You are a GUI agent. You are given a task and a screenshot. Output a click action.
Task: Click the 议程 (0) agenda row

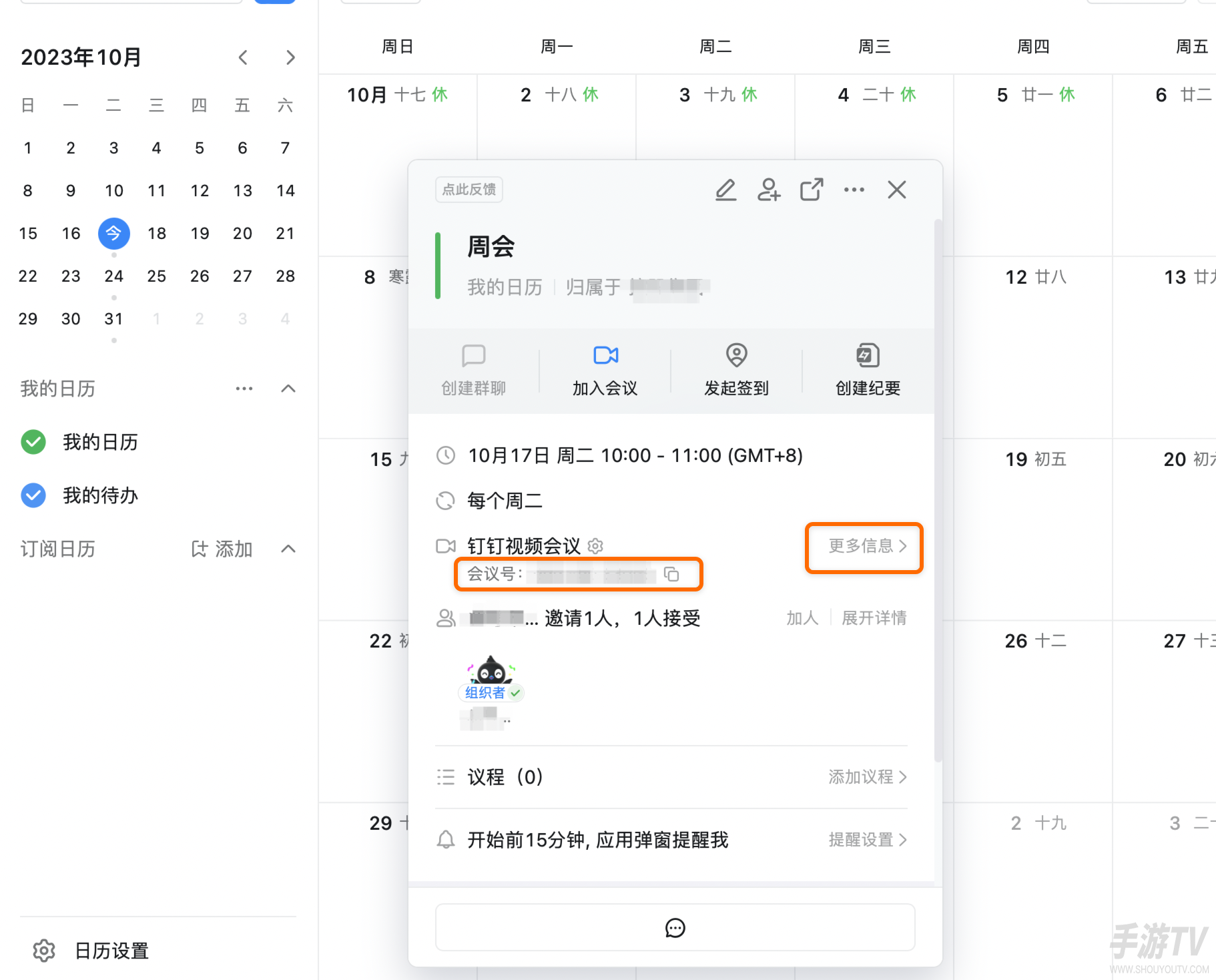[671, 777]
